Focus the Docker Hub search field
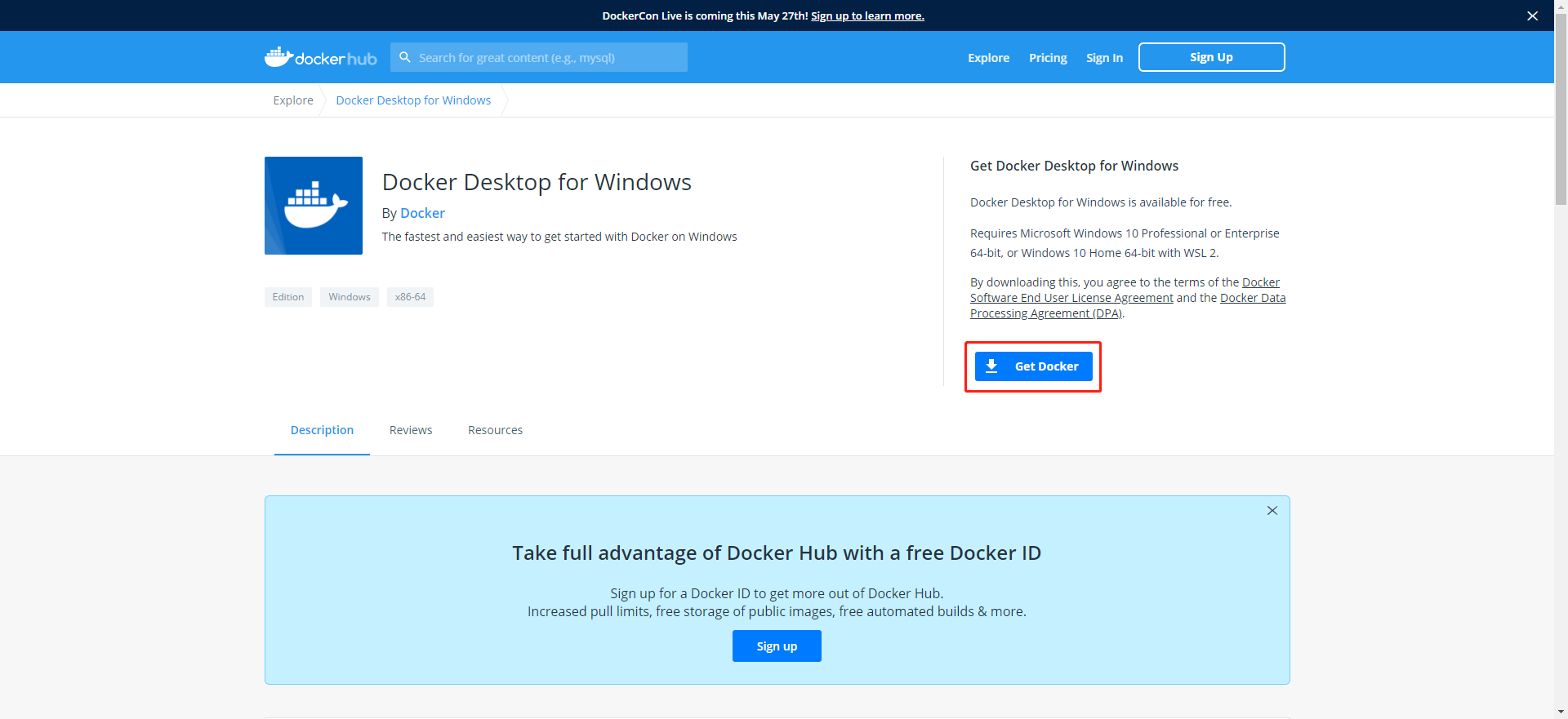The height and width of the screenshot is (719, 1568). click(539, 57)
